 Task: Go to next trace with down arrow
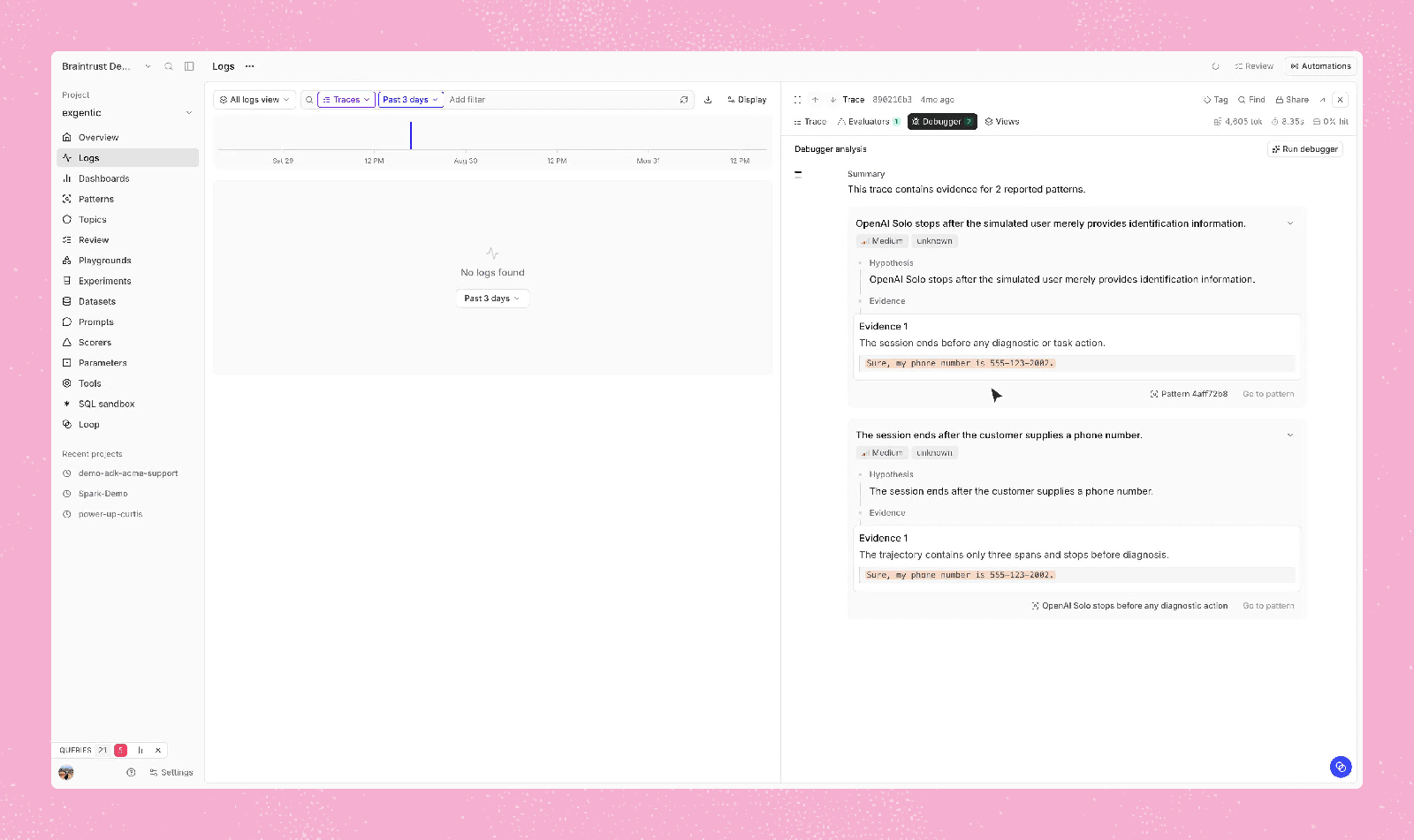[x=832, y=100]
